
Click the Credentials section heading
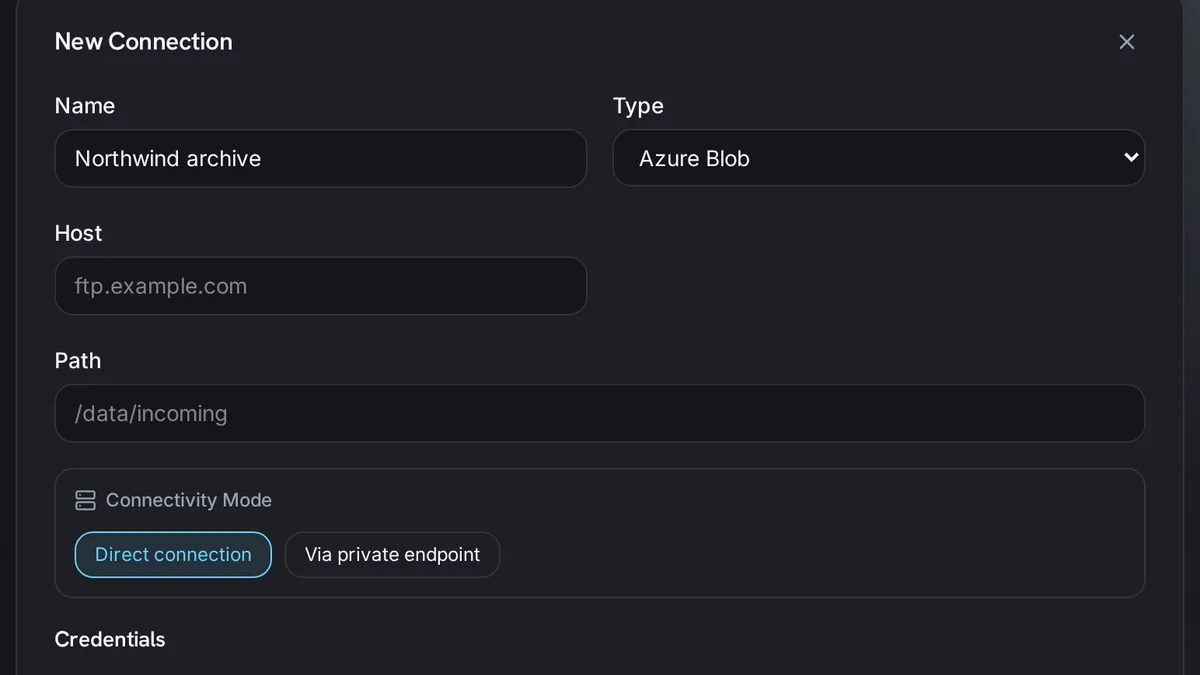pyautogui.click(x=110, y=639)
